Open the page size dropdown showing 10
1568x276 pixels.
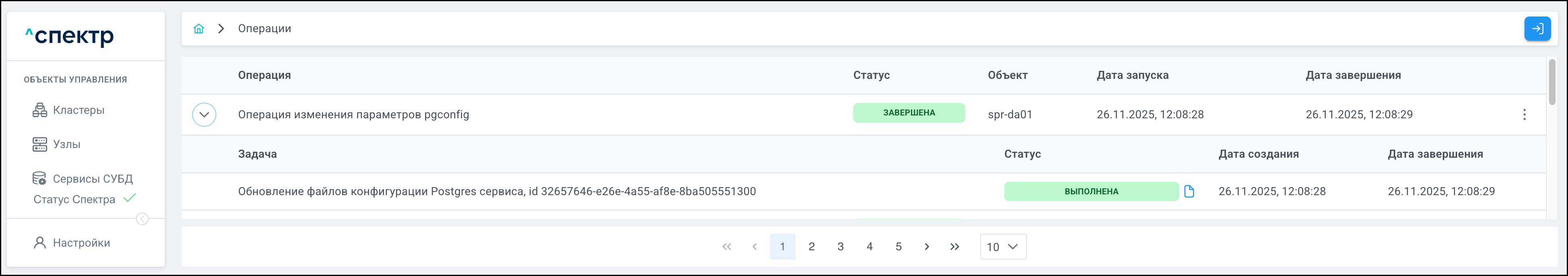(x=1002, y=247)
